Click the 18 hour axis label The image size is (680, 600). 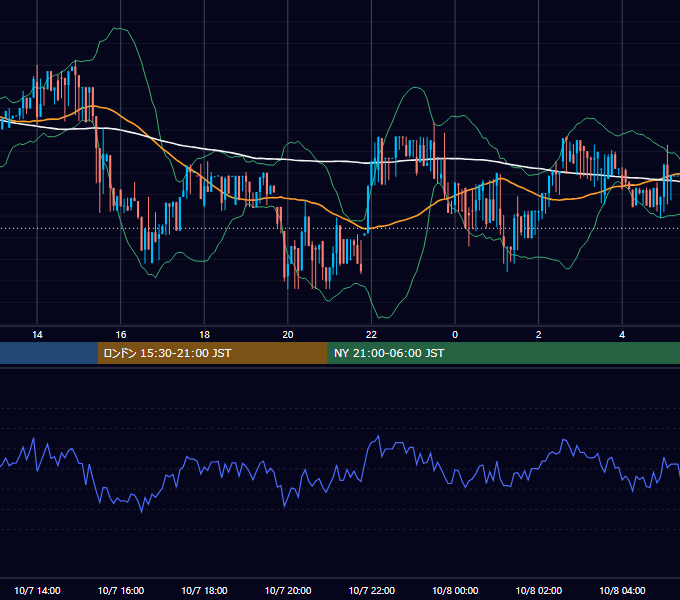204,335
